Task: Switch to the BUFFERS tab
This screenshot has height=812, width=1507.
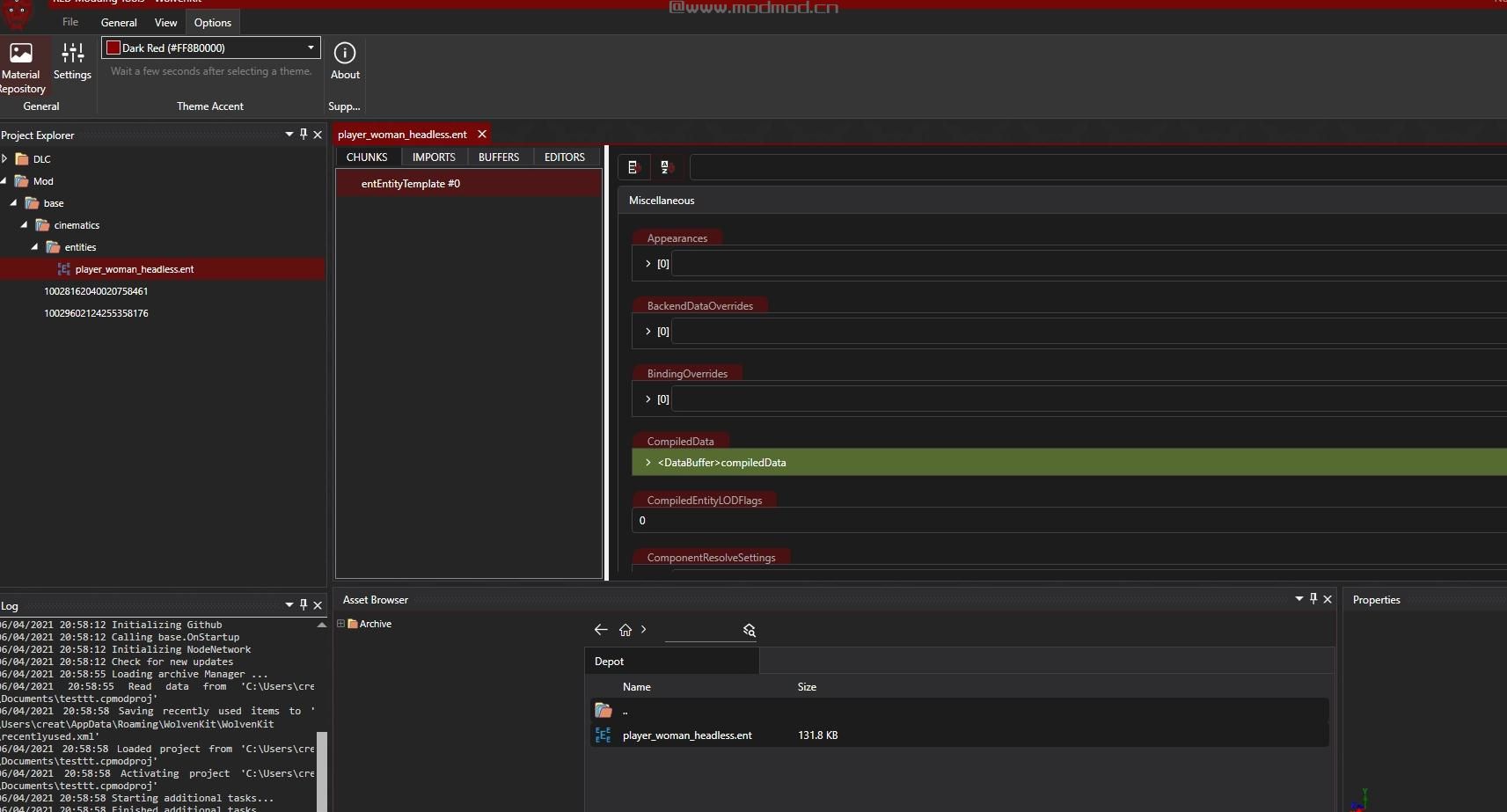Action: (499, 157)
